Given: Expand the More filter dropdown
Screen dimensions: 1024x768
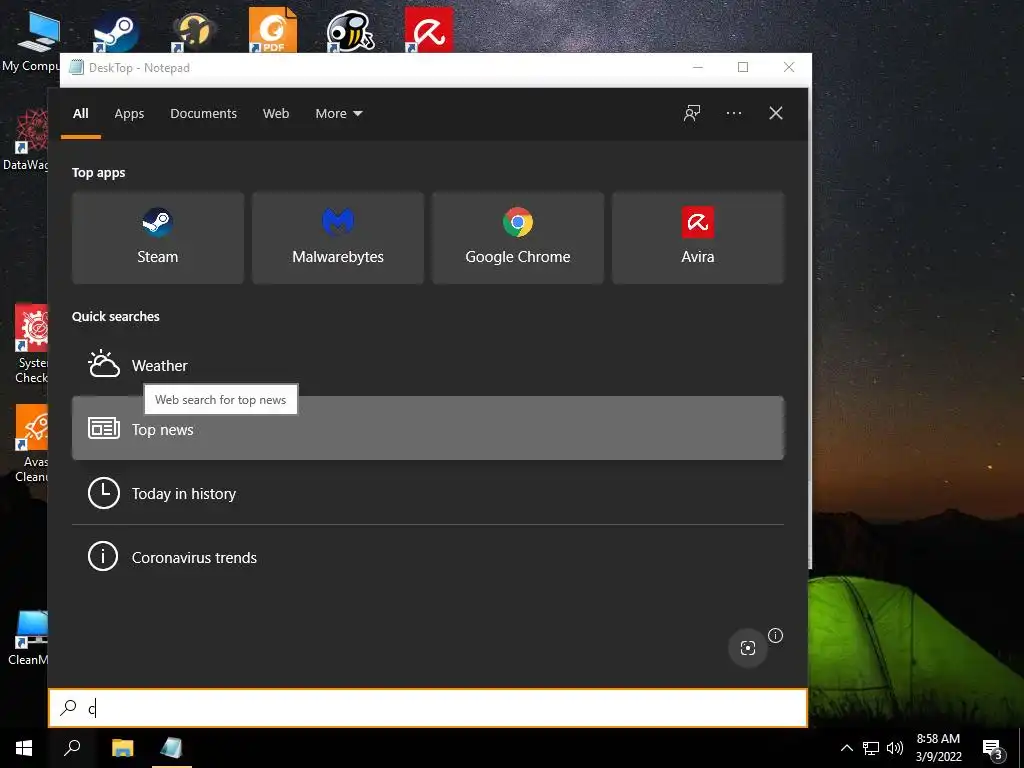Looking at the screenshot, I should click(338, 114).
